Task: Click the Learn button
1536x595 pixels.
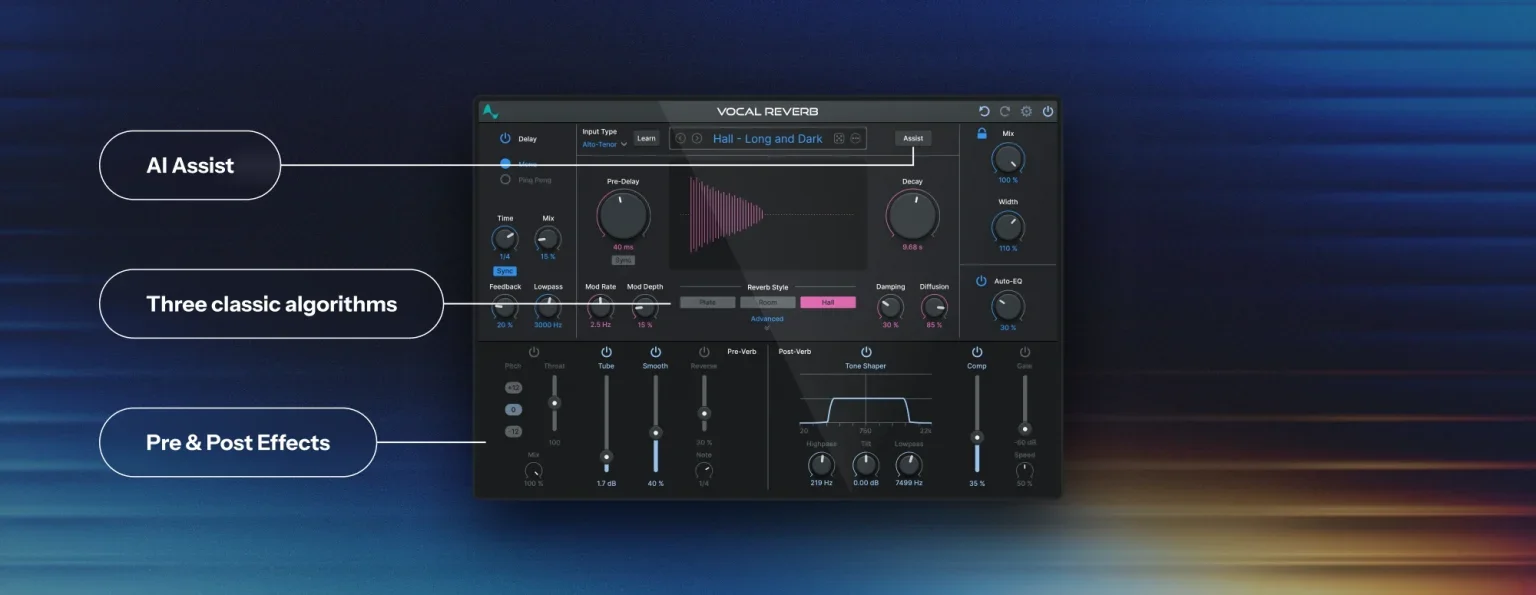Action: 646,138
